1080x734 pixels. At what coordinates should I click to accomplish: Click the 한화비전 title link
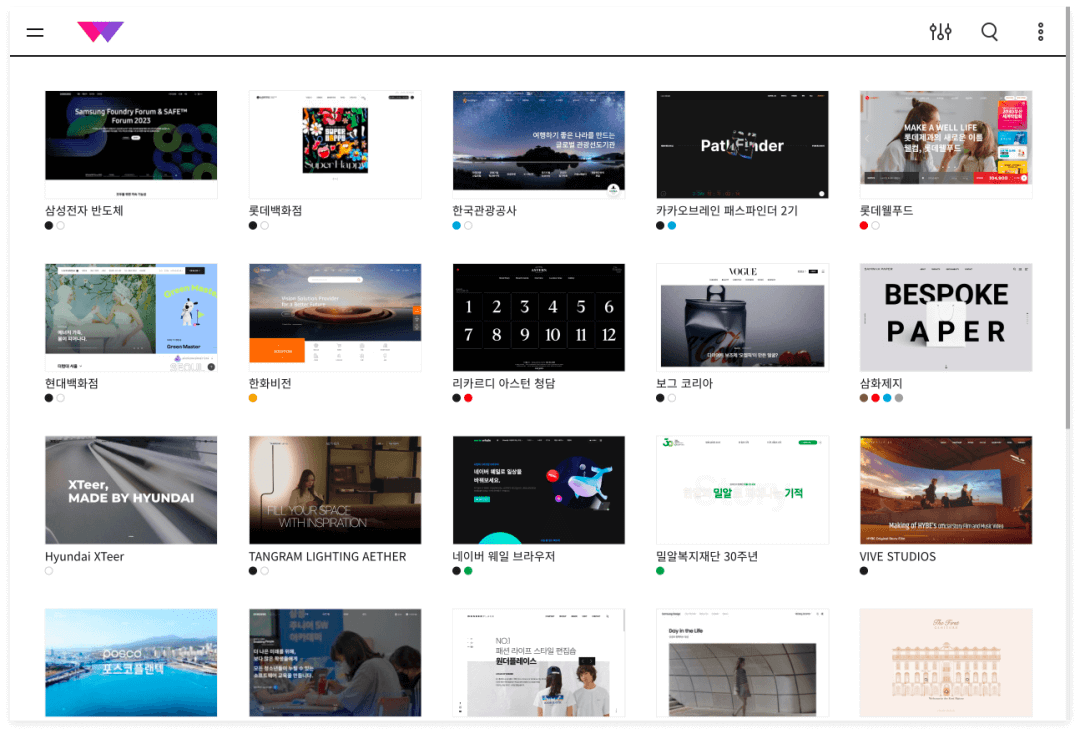(x=270, y=384)
